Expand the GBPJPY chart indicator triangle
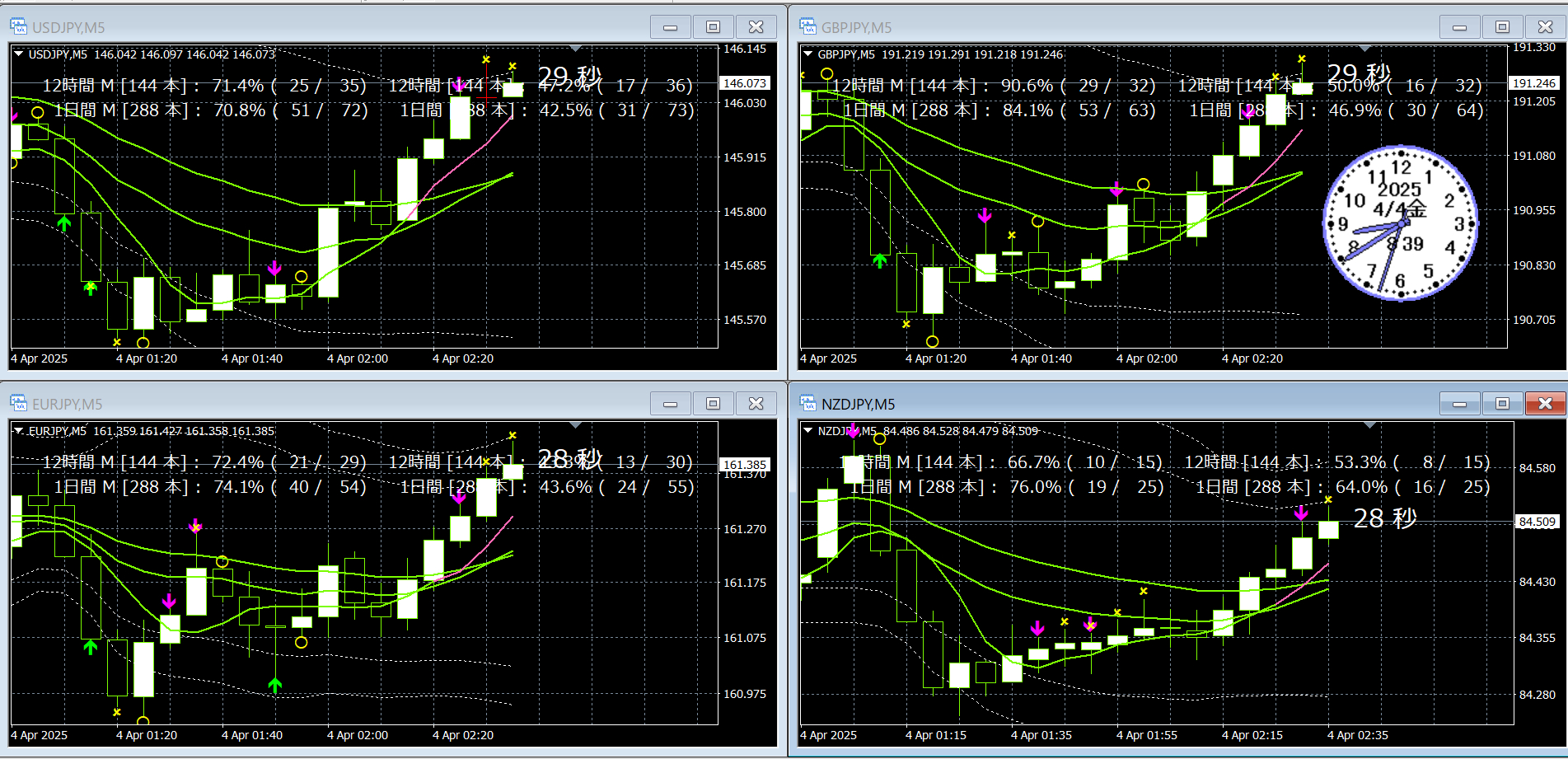The height and width of the screenshot is (759, 1568). pyautogui.click(x=807, y=54)
